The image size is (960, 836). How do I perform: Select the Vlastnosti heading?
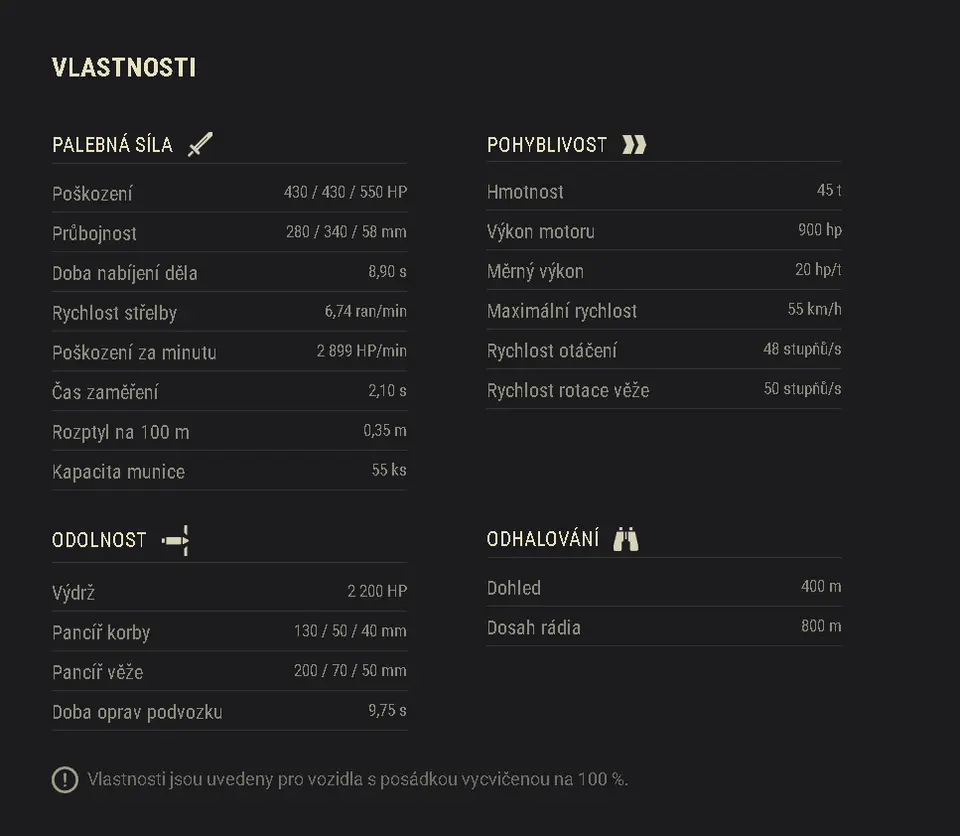coord(124,68)
